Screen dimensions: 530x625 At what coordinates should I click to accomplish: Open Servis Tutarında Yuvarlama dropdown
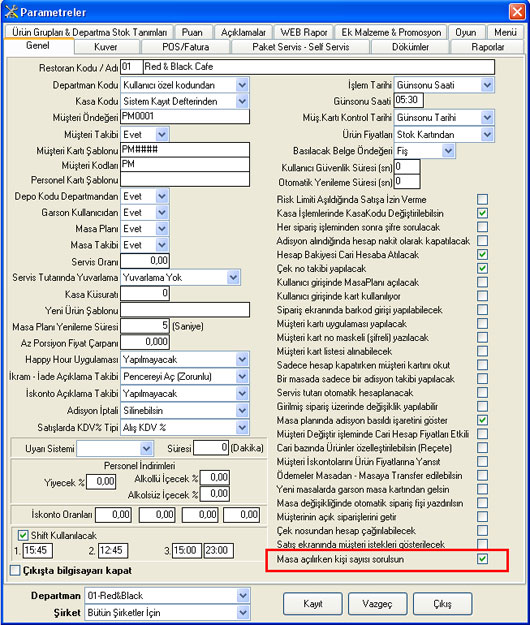[233, 277]
